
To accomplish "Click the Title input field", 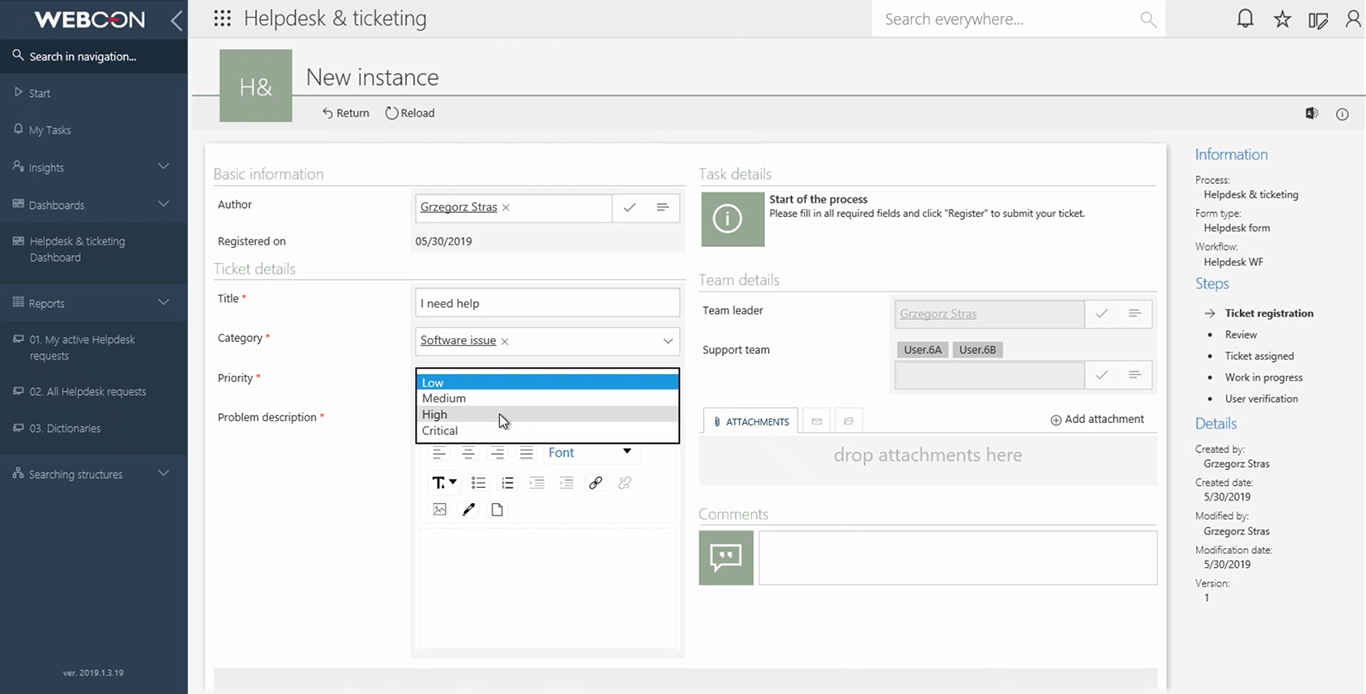I will click(x=547, y=303).
